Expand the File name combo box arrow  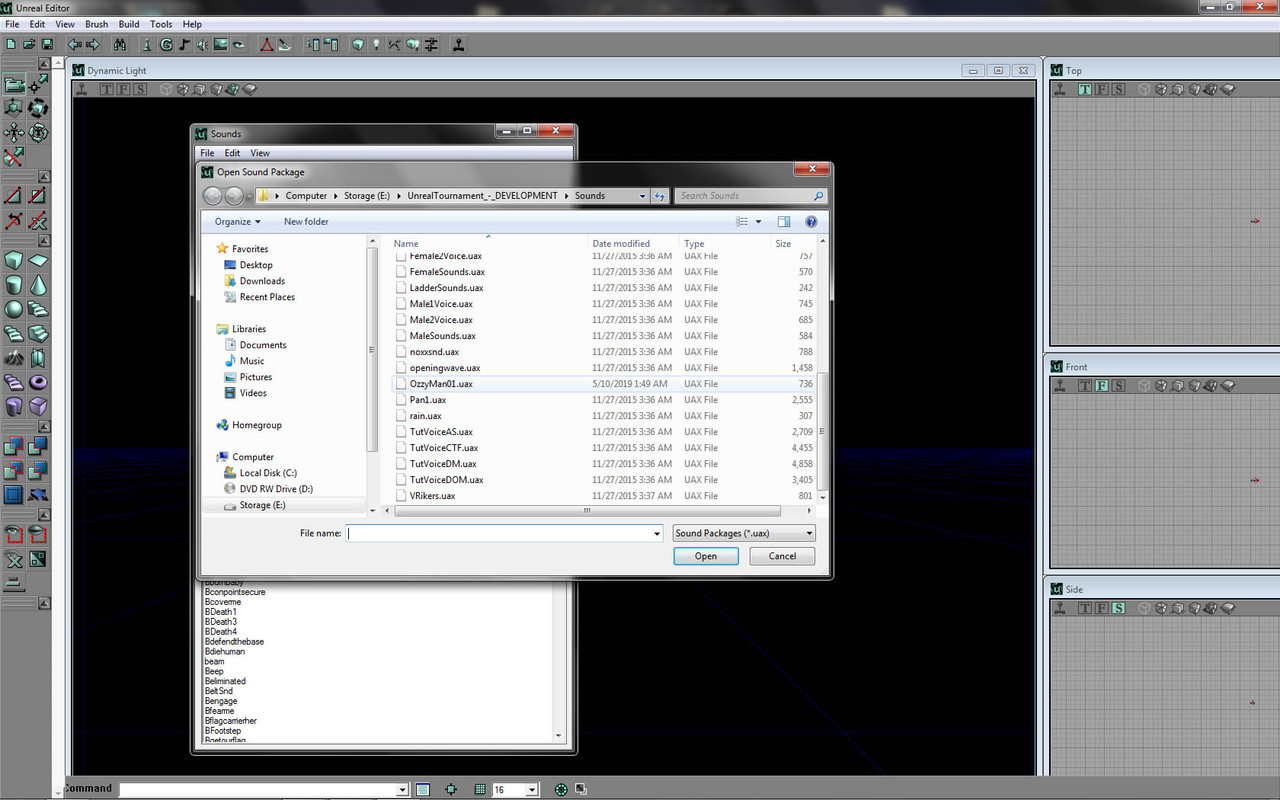pos(656,533)
